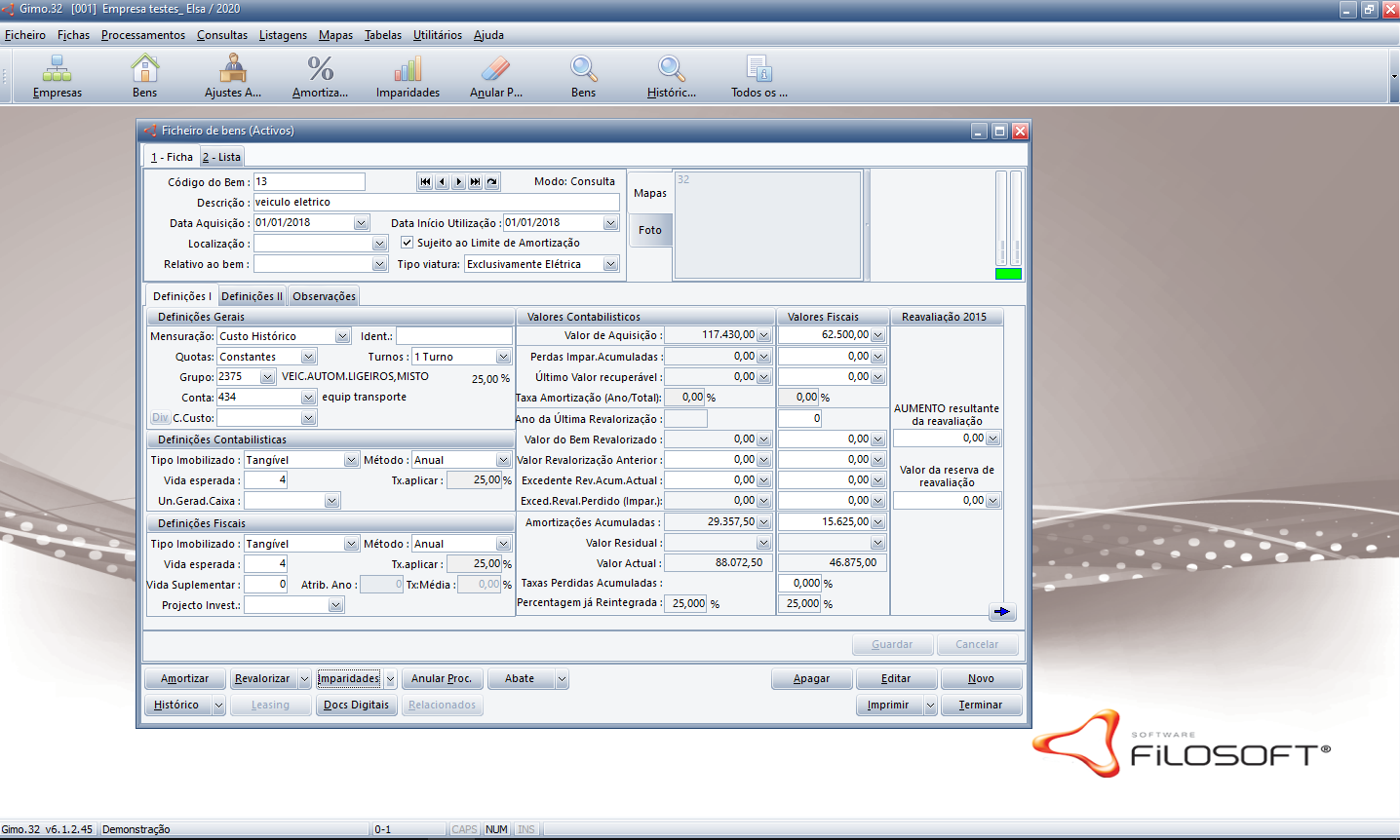Click the green indicator box
1400x840 pixels.
pyautogui.click(x=1008, y=274)
